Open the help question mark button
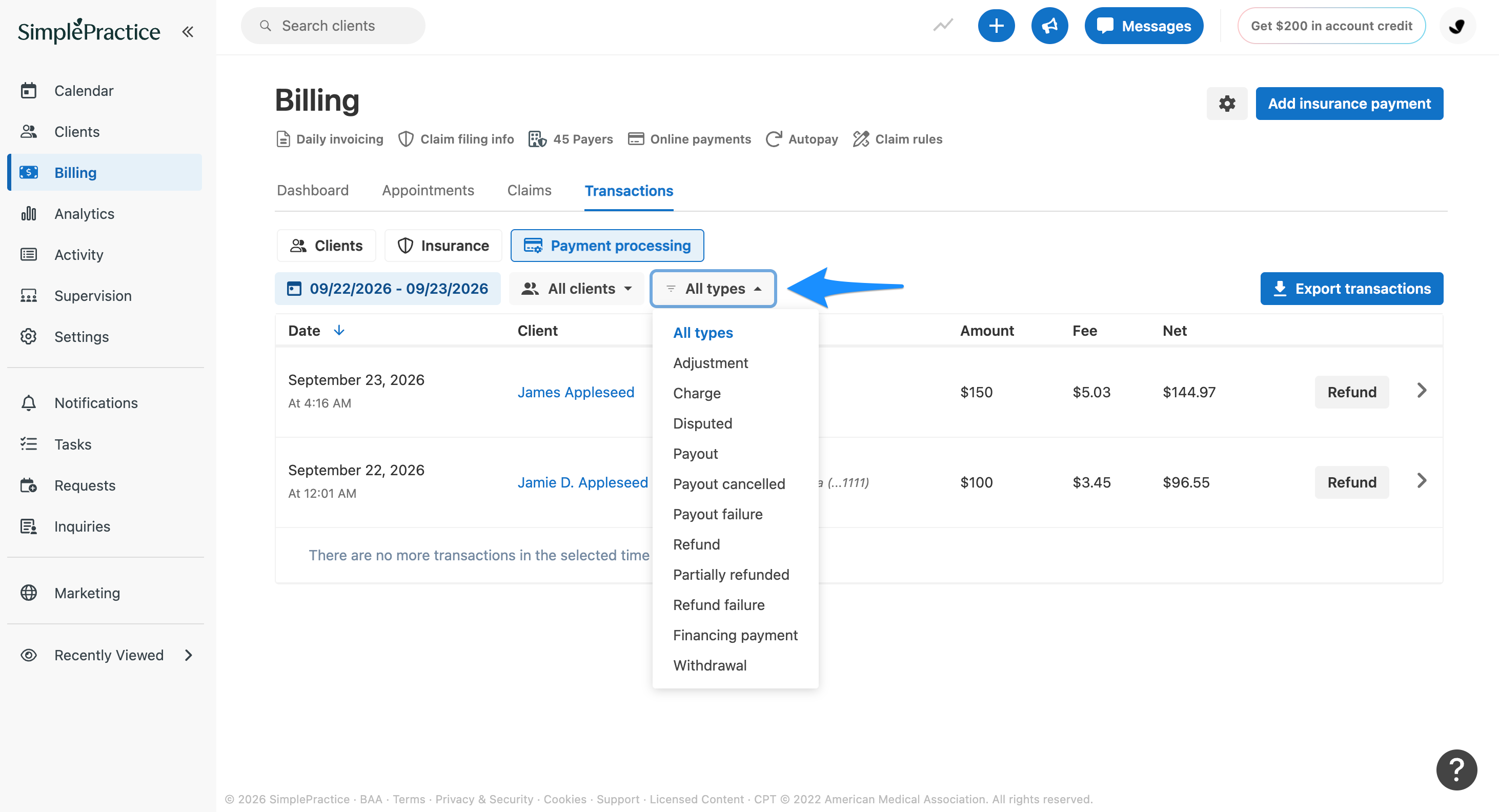Image resolution: width=1499 pixels, height=812 pixels. (1456, 769)
